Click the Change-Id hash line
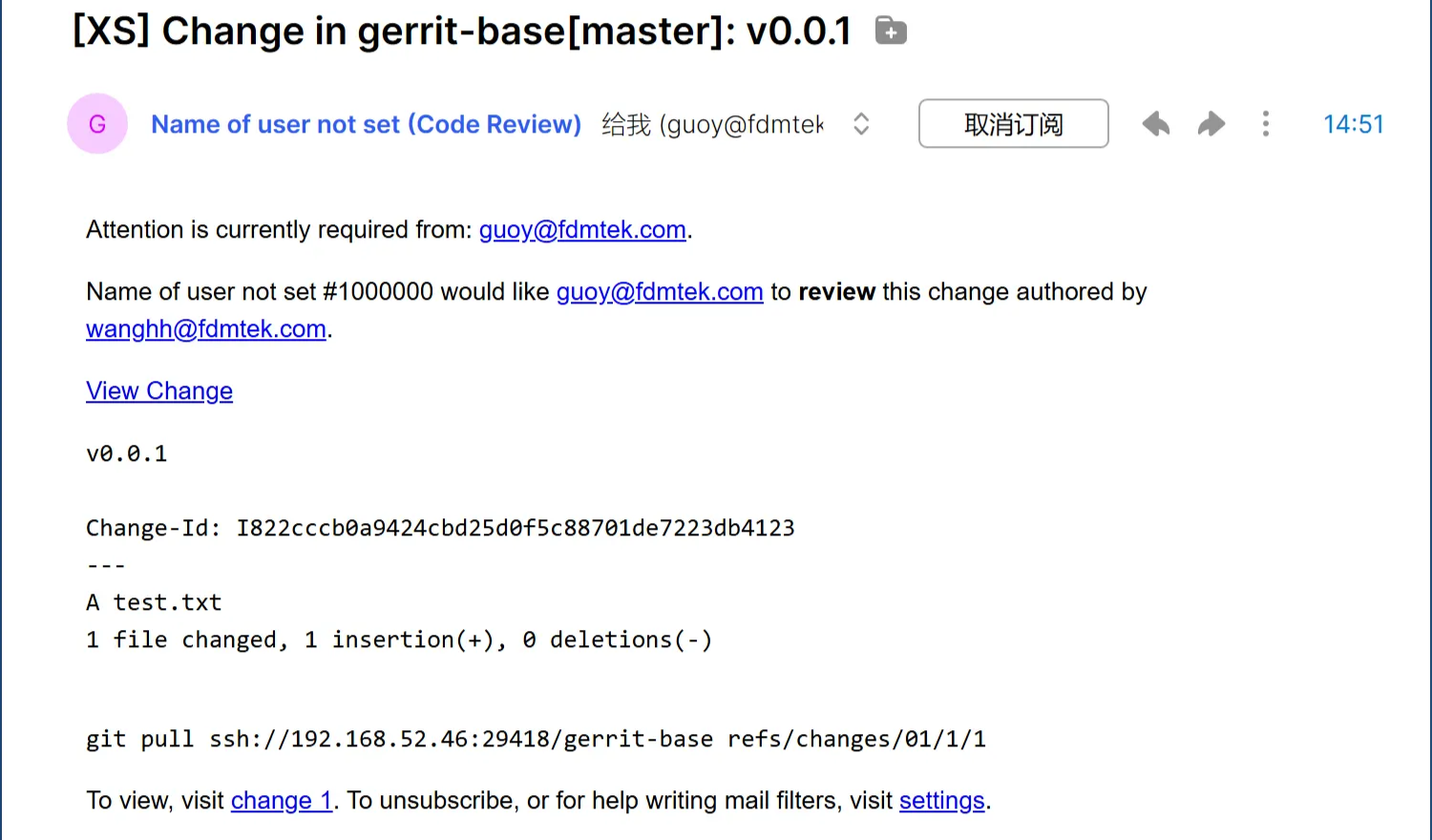Screen dimensions: 1432x840 (x=440, y=528)
